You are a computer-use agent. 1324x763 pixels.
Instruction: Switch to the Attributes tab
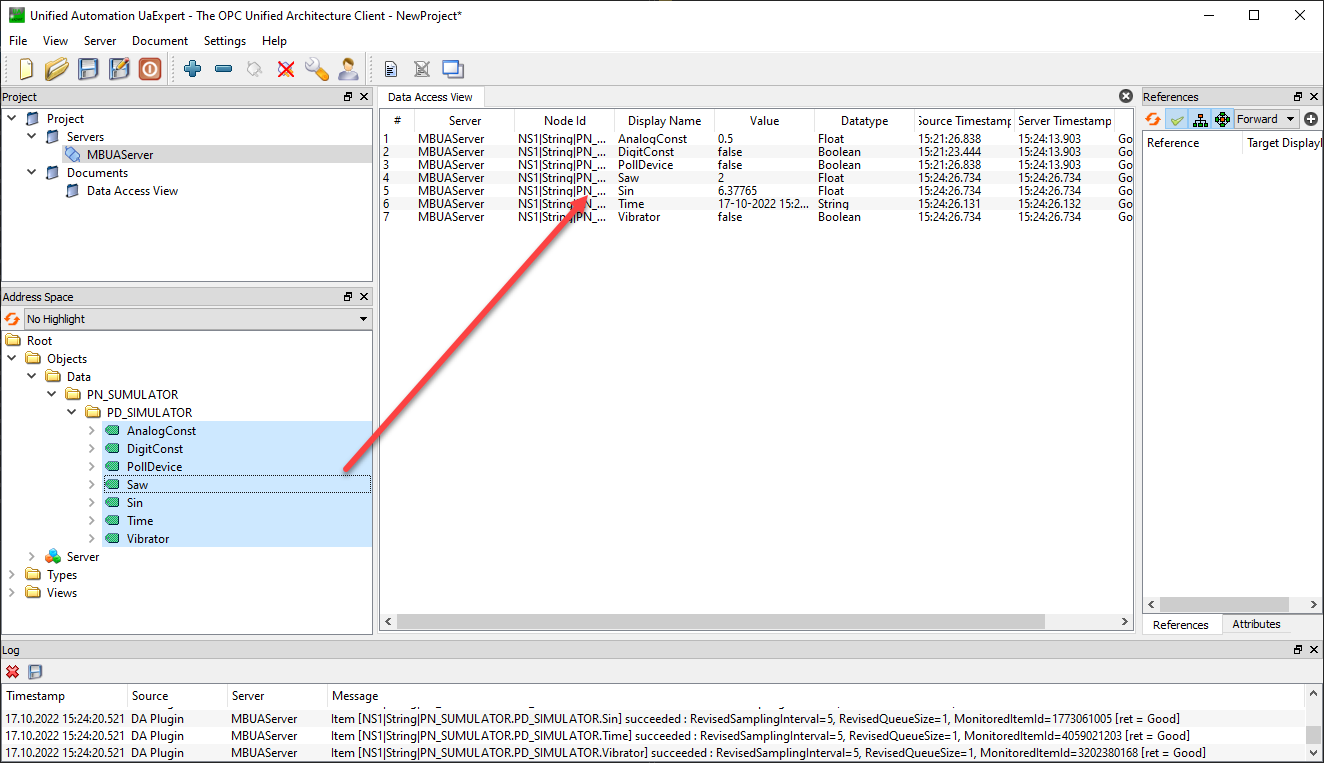[x=1256, y=624]
